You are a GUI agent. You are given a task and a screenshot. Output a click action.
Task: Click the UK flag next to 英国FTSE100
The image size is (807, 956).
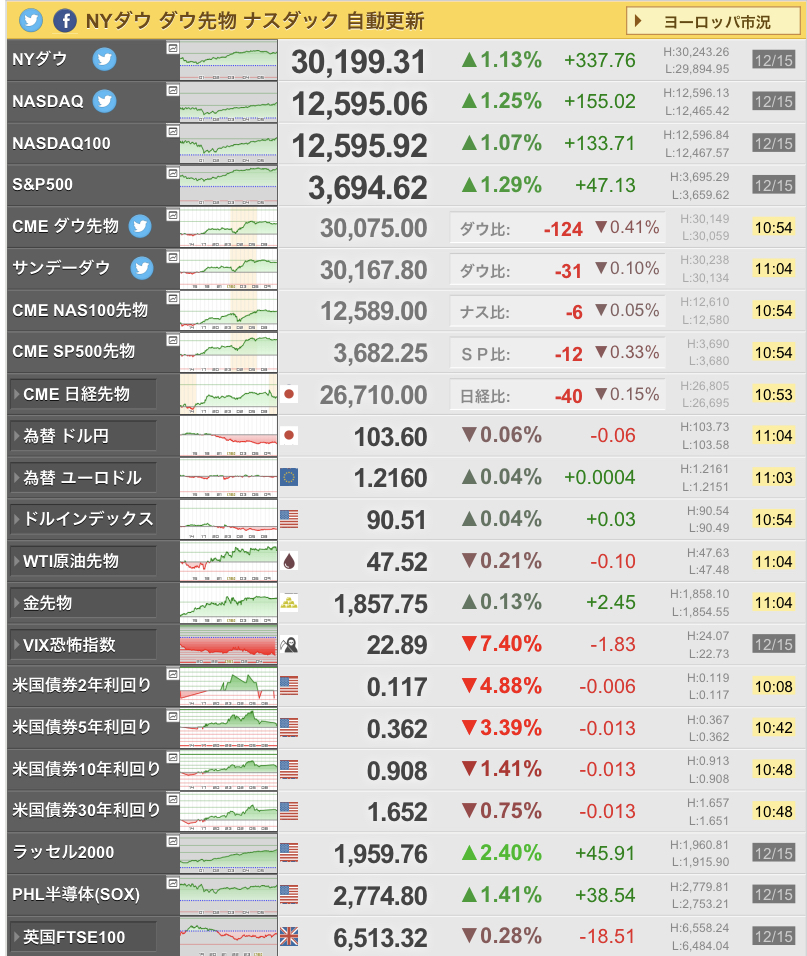tap(290, 937)
